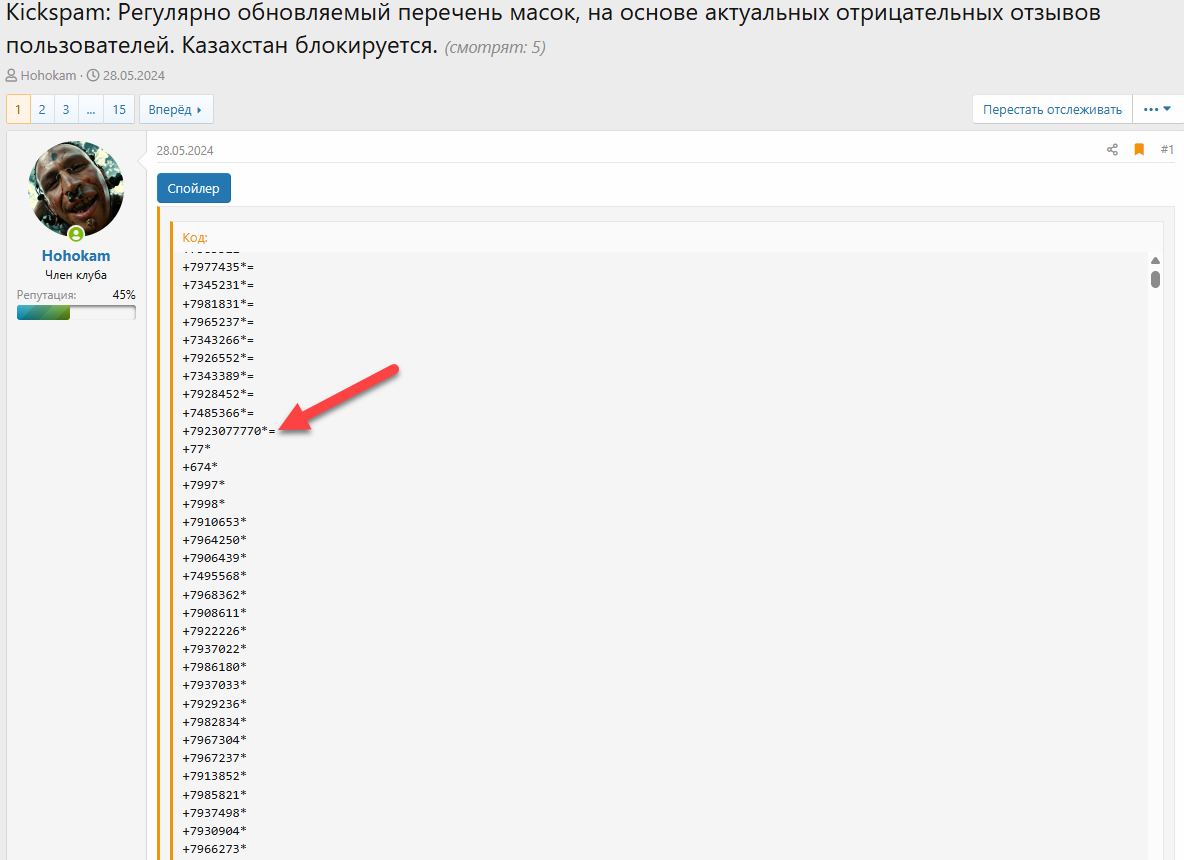Viewport: 1184px width, 860px height.
Task: Click the Вперёд next-page button
Action: 176,109
